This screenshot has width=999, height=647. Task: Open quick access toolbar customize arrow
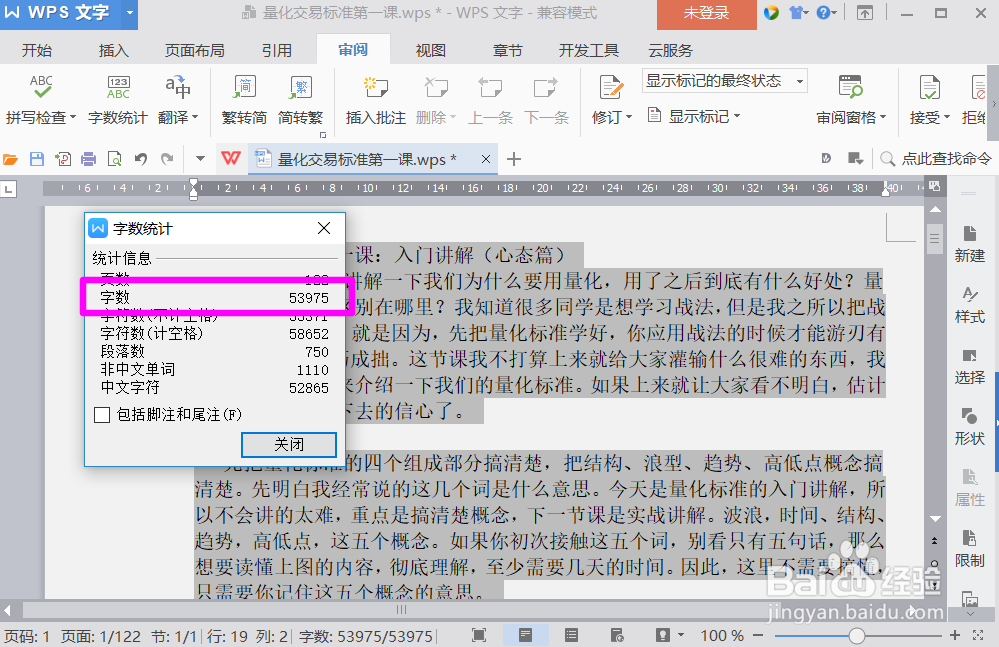(x=198, y=158)
